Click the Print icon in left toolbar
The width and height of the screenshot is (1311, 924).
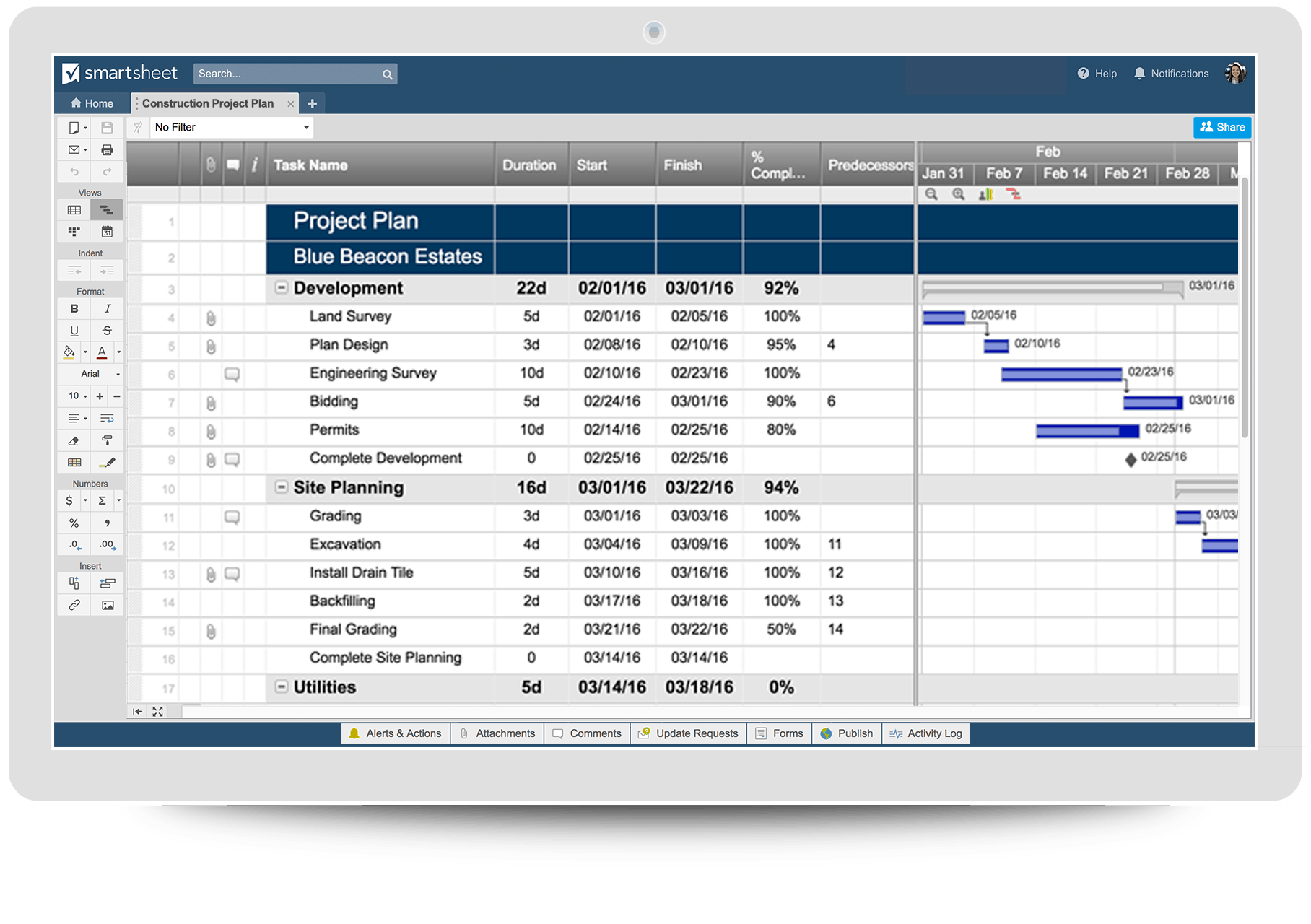click(107, 150)
